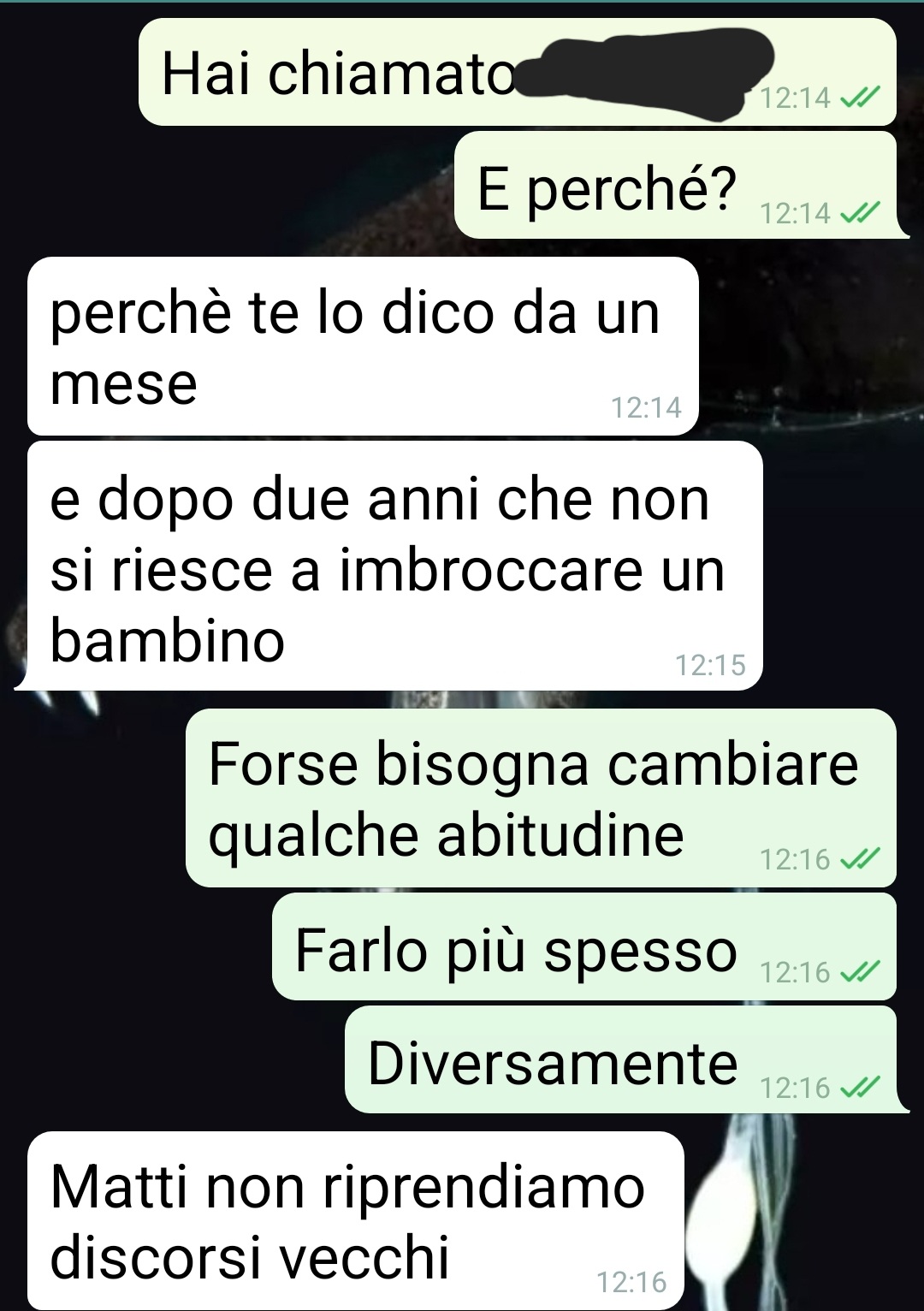Tap the 12:15 timestamp on the received message
Image resolution: width=924 pixels, height=1311 pixels.
(x=710, y=665)
